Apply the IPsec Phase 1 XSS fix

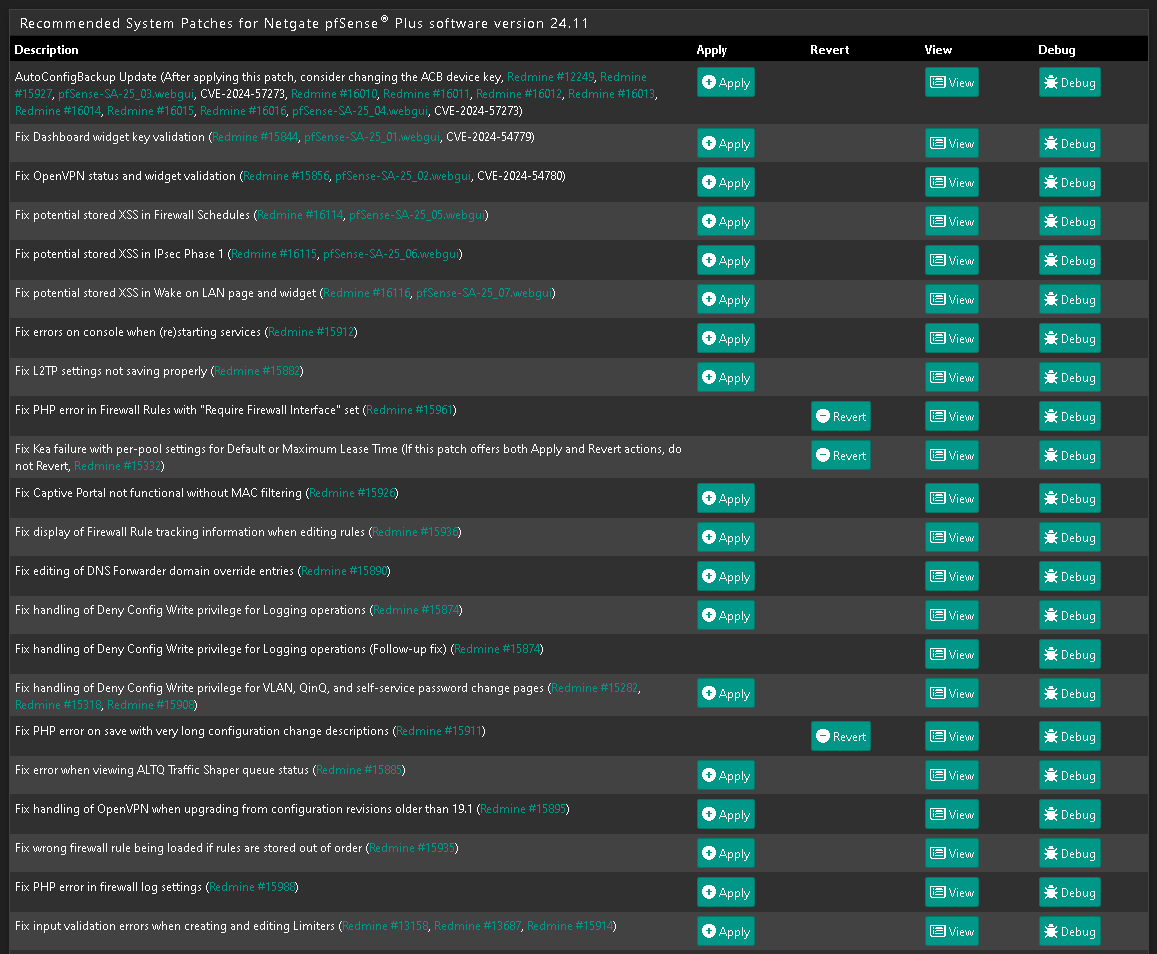tap(725, 261)
